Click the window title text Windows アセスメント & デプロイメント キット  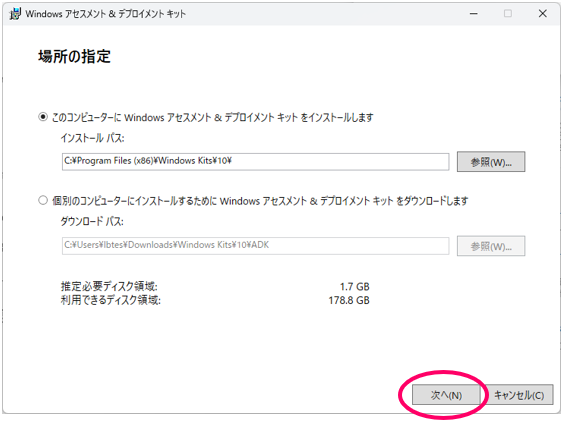click(x=105, y=14)
